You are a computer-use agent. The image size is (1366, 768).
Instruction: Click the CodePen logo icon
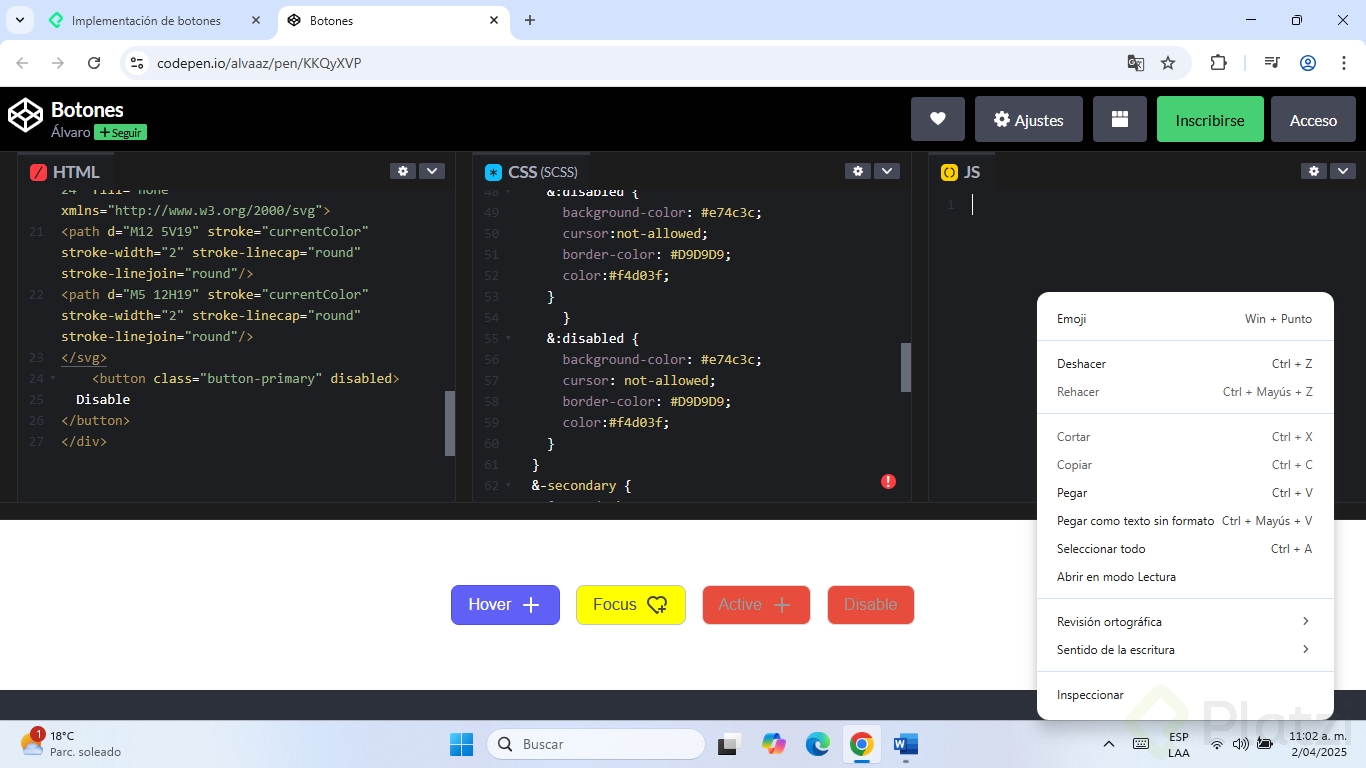point(26,115)
